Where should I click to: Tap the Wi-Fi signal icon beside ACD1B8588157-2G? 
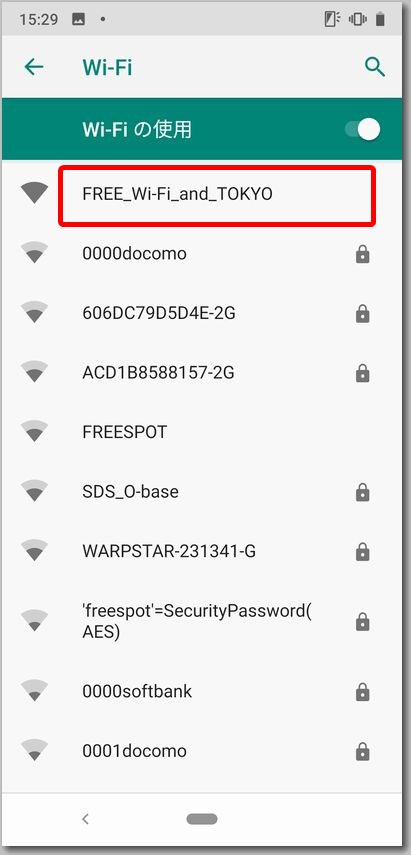point(34,372)
